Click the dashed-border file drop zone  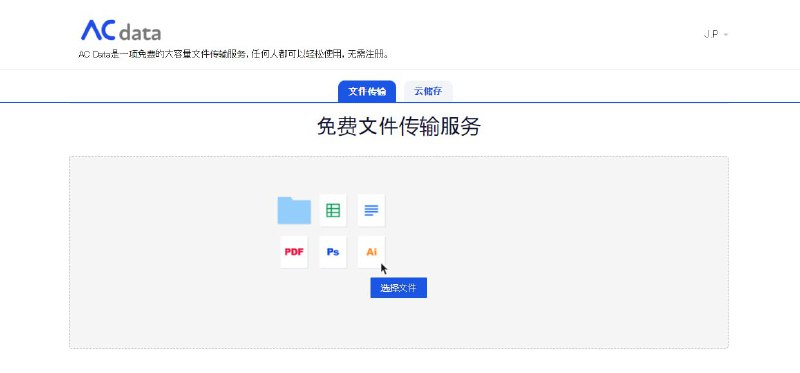(399, 253)
